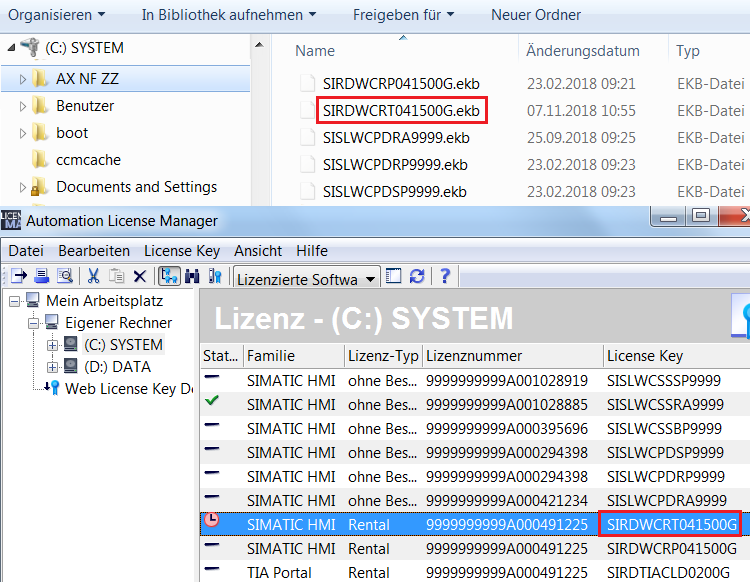
Task: Collapse the (C:) SYSTEM node in Explorer
Action: coord(11,47)
